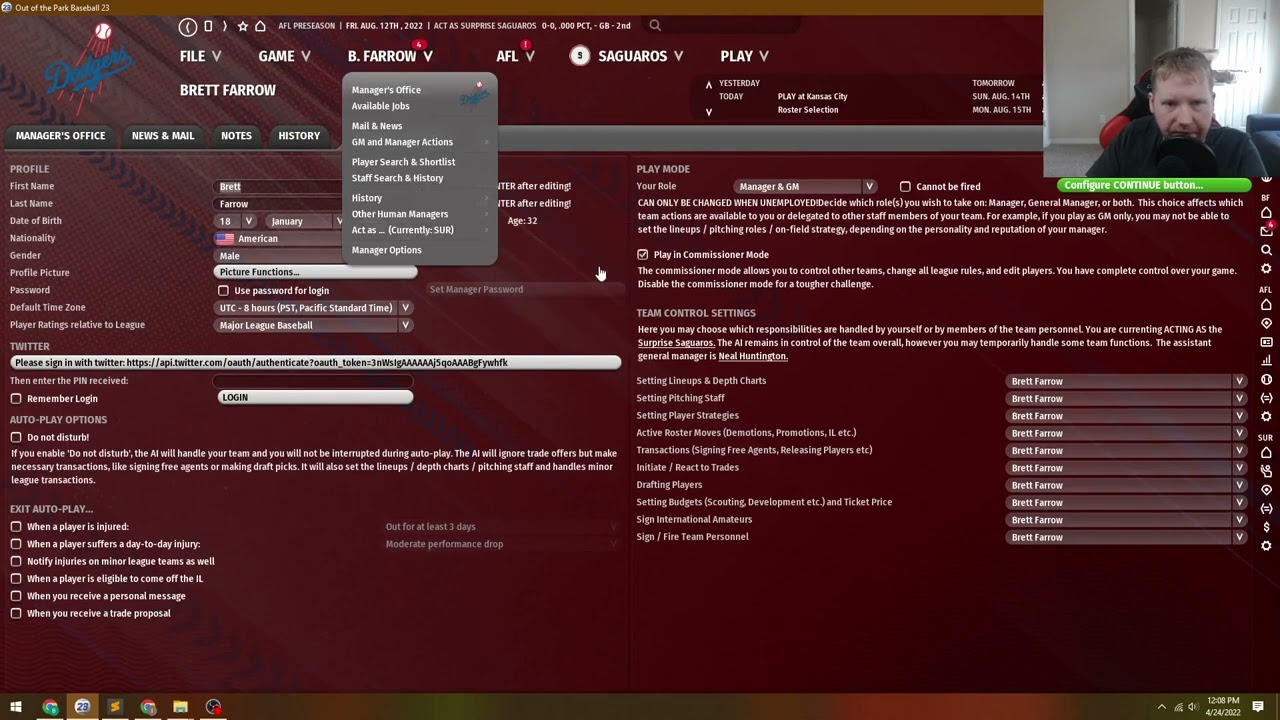The width and height of the screenshot is (1280, 720).
Task: Open the AFL settings gear in sidebar
Action: [x=1266, y=416]
